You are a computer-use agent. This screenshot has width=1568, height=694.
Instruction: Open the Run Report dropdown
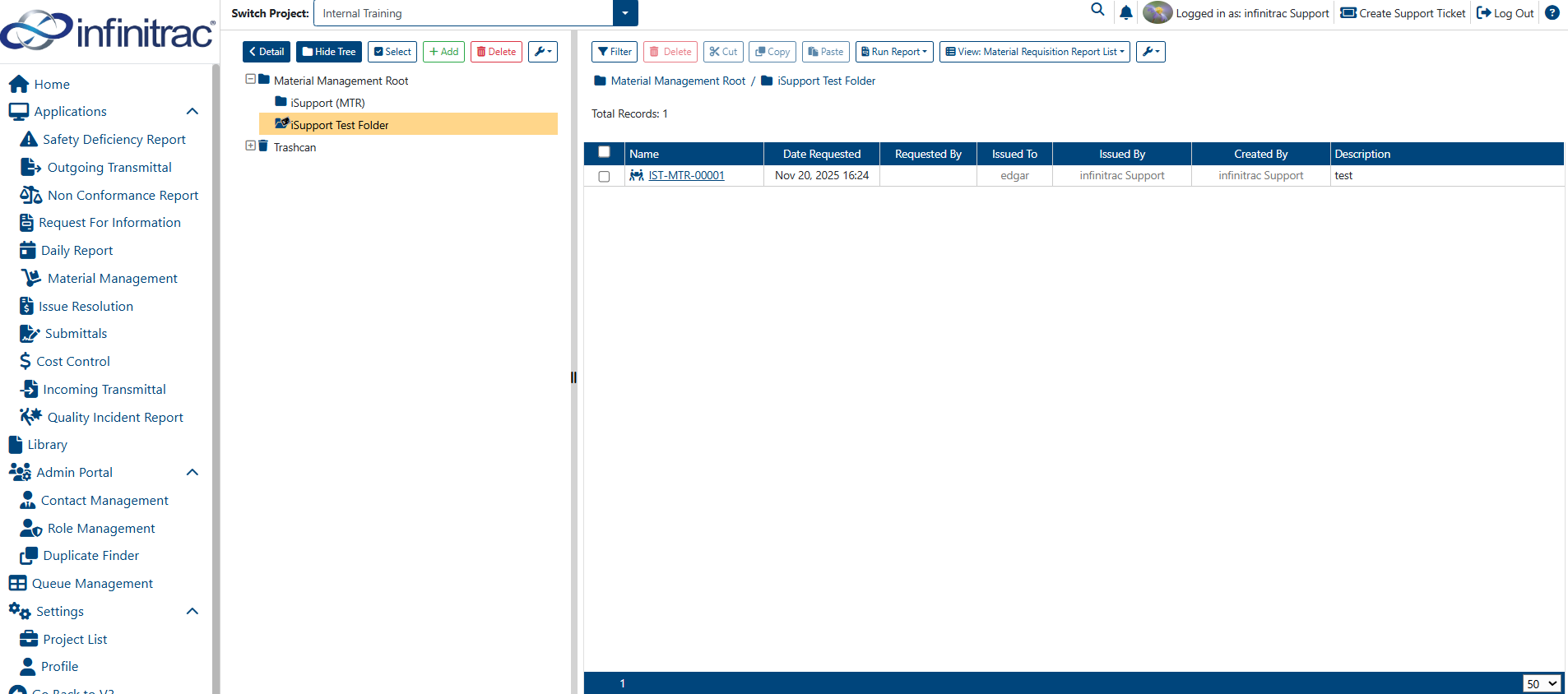pos(894,52)
